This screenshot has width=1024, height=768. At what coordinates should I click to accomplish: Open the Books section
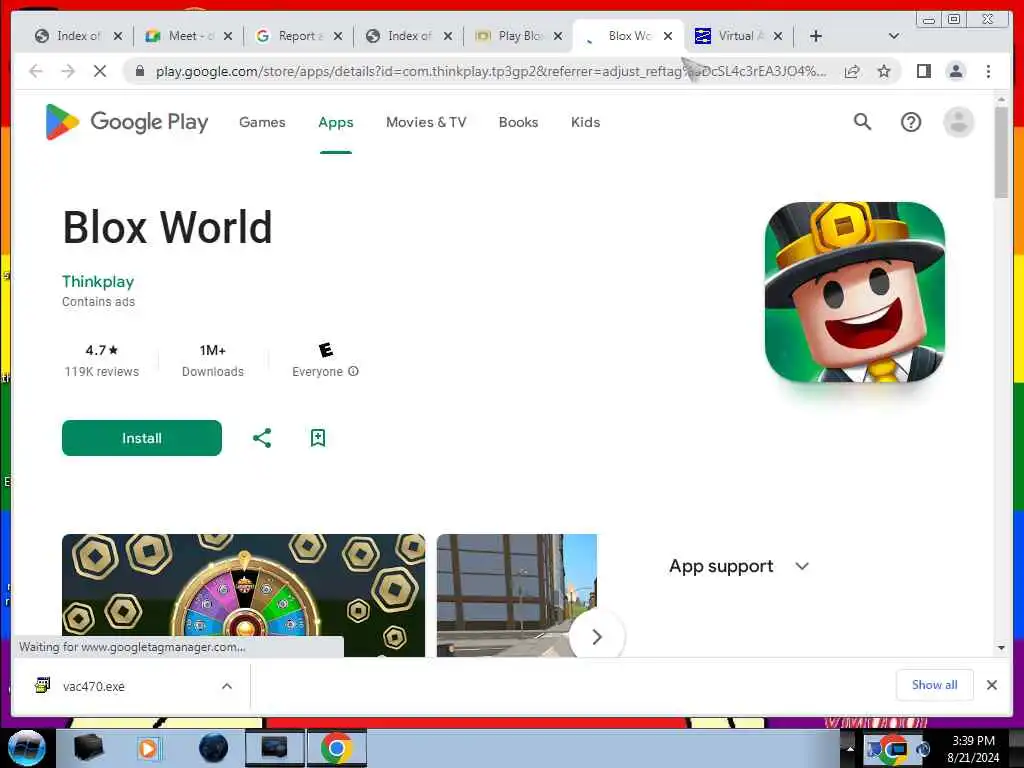[x=518, y=122]
